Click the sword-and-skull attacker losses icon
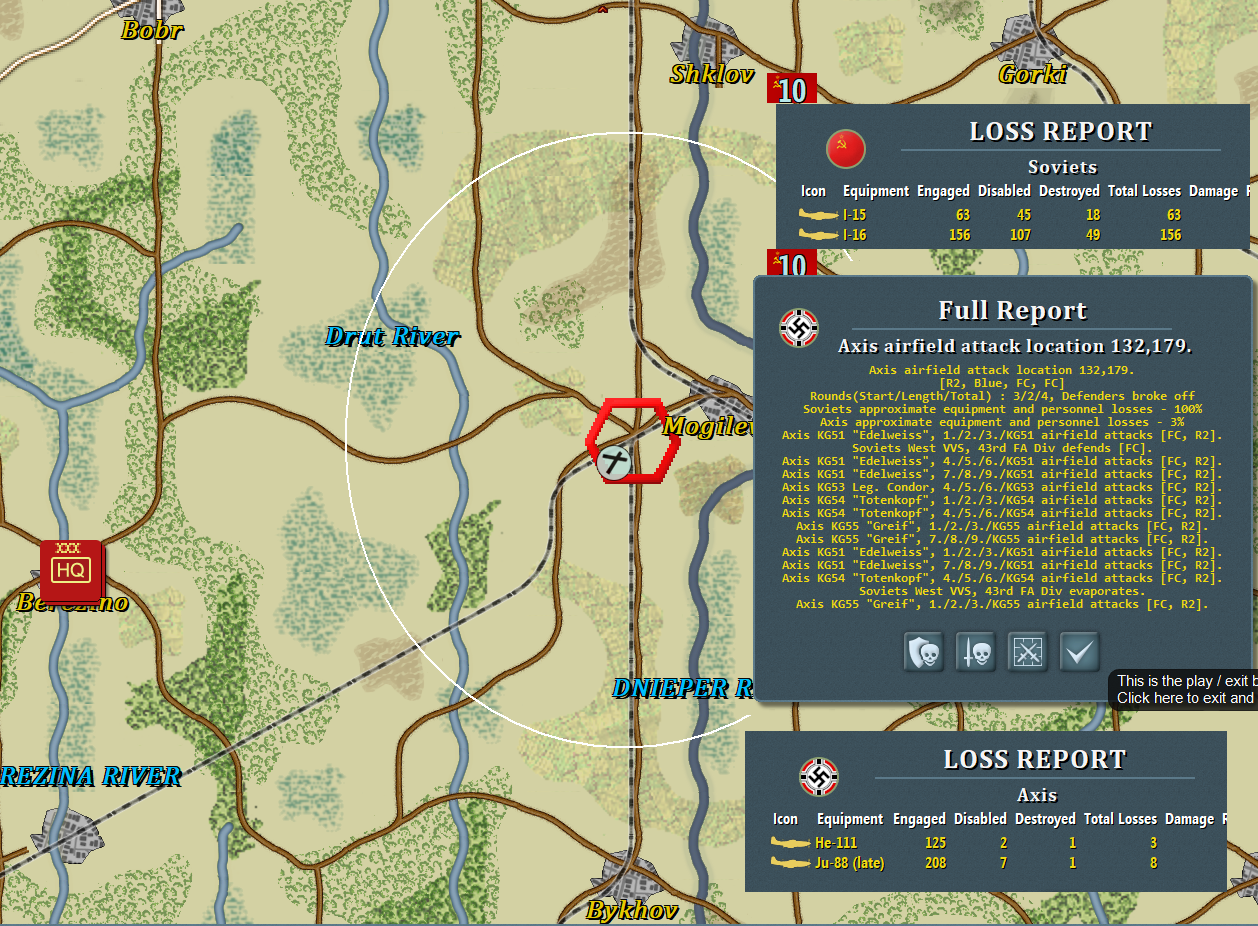 coord(976,652)
